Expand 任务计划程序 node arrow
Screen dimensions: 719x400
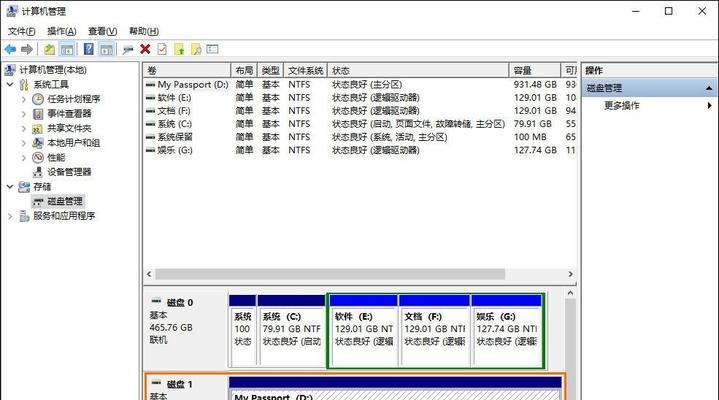(x=23, y=99)
